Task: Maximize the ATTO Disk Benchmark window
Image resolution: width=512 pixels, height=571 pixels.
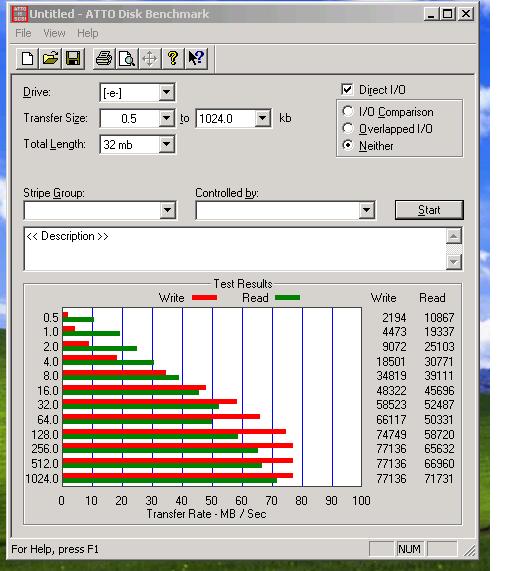Action: [x=447, y=14]
